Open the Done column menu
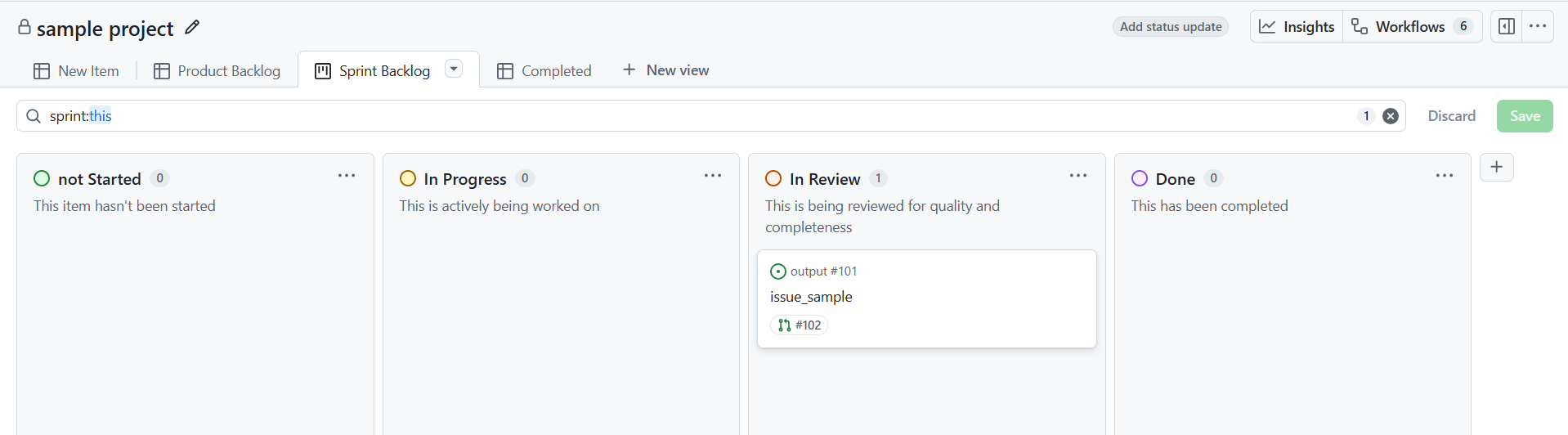The height and width of the screenshot is (435, 1568). 1445,176
